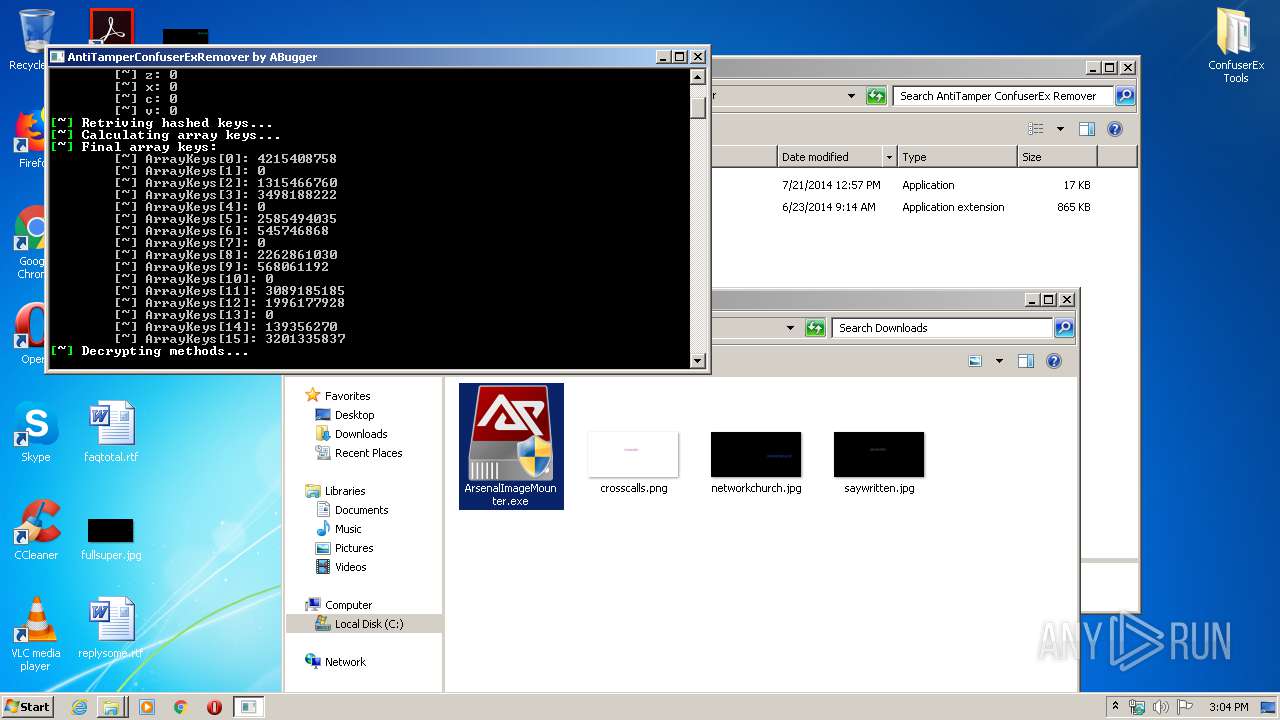The image size is (1280, 720).
Task: Select the Application extension row type
Action: pyautogui.click(x=953, y=207)
